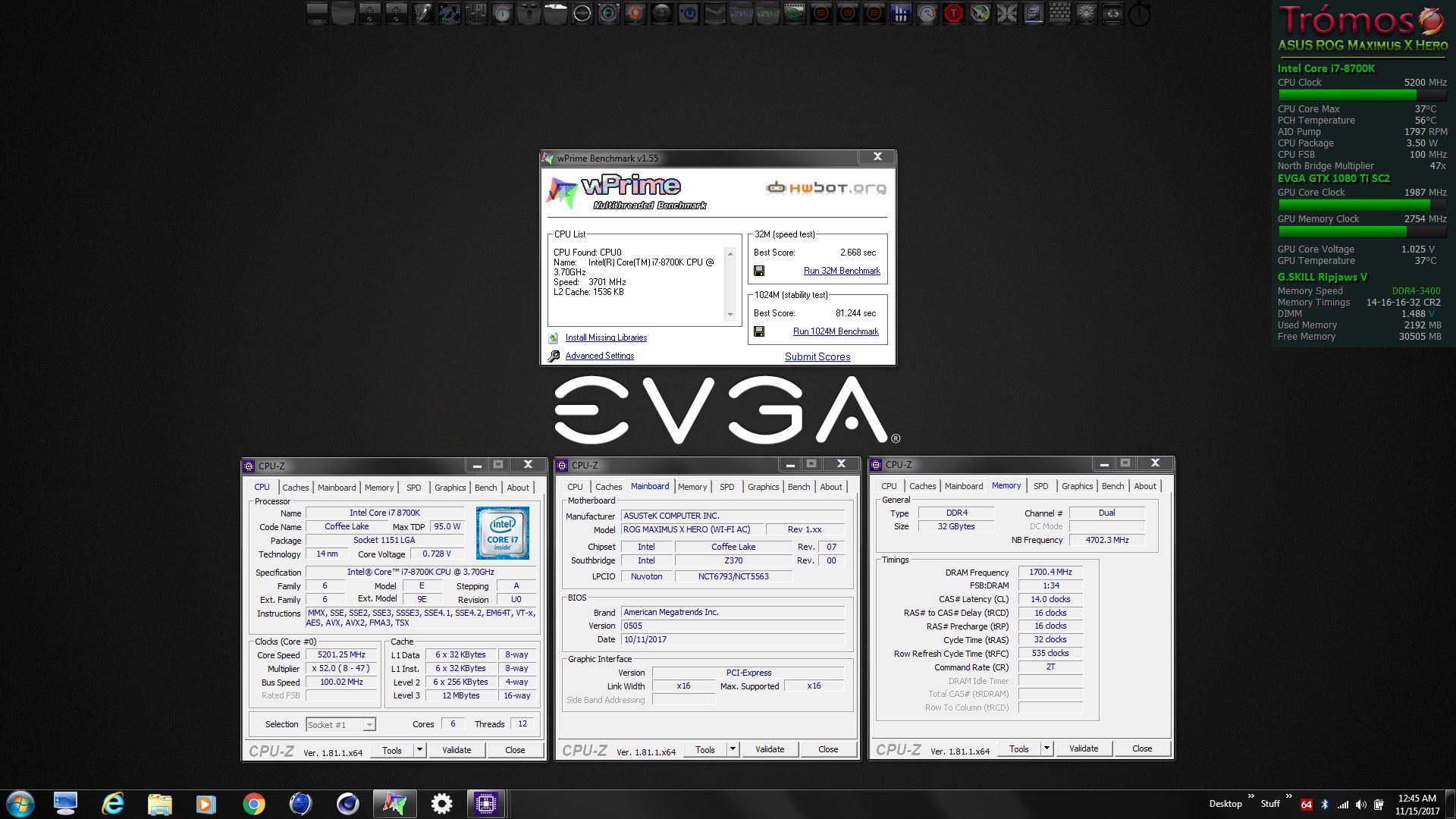The image size is (1456, 819).
Task: Click Tools button in the Mainboard CPU-Z window
Action: point(705,749)
